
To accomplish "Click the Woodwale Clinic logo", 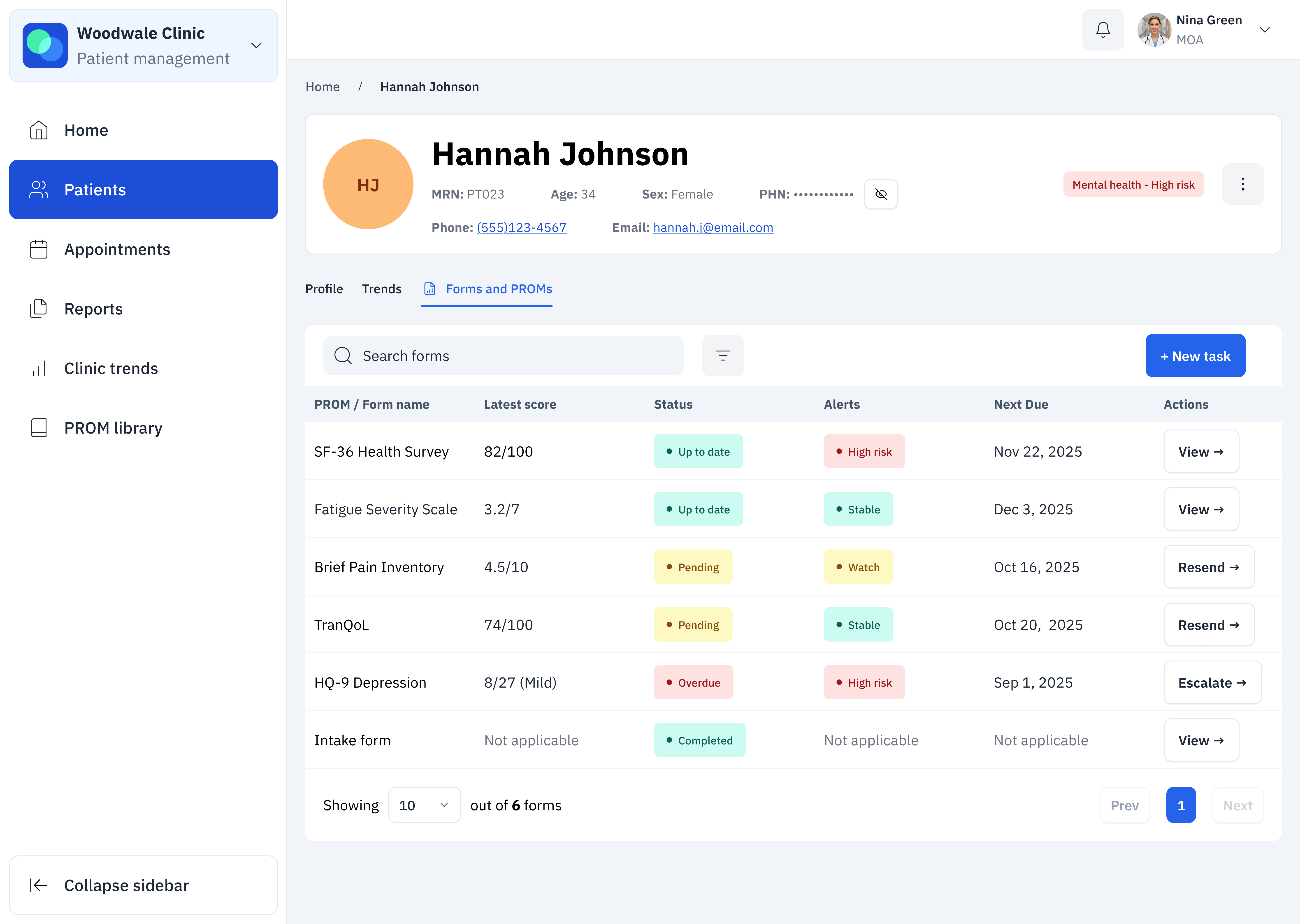I will [x=46, y=45].
